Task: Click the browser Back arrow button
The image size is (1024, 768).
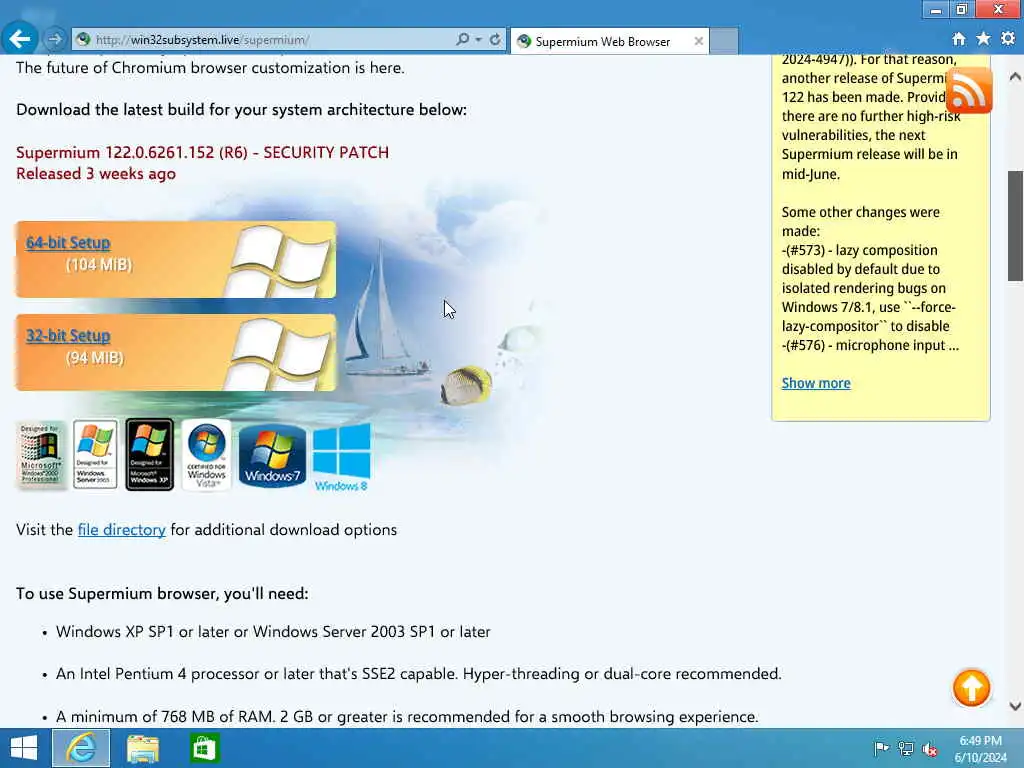Action: [x=19, y=39]
